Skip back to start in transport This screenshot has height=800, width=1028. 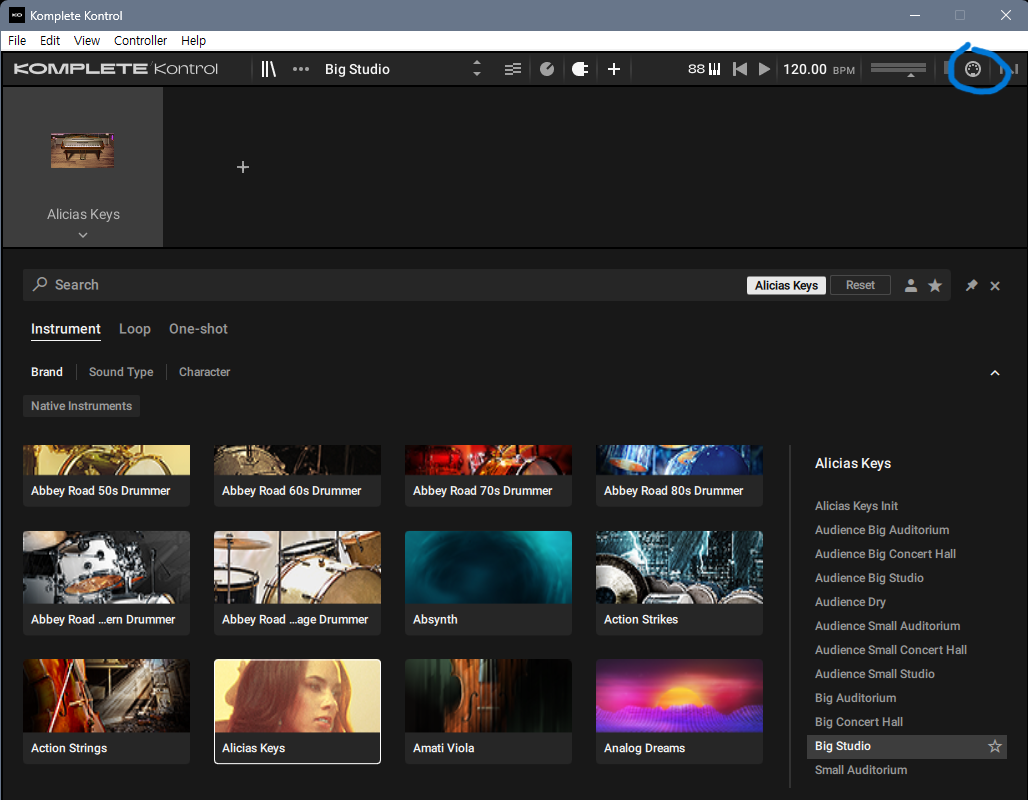(740, 69)
